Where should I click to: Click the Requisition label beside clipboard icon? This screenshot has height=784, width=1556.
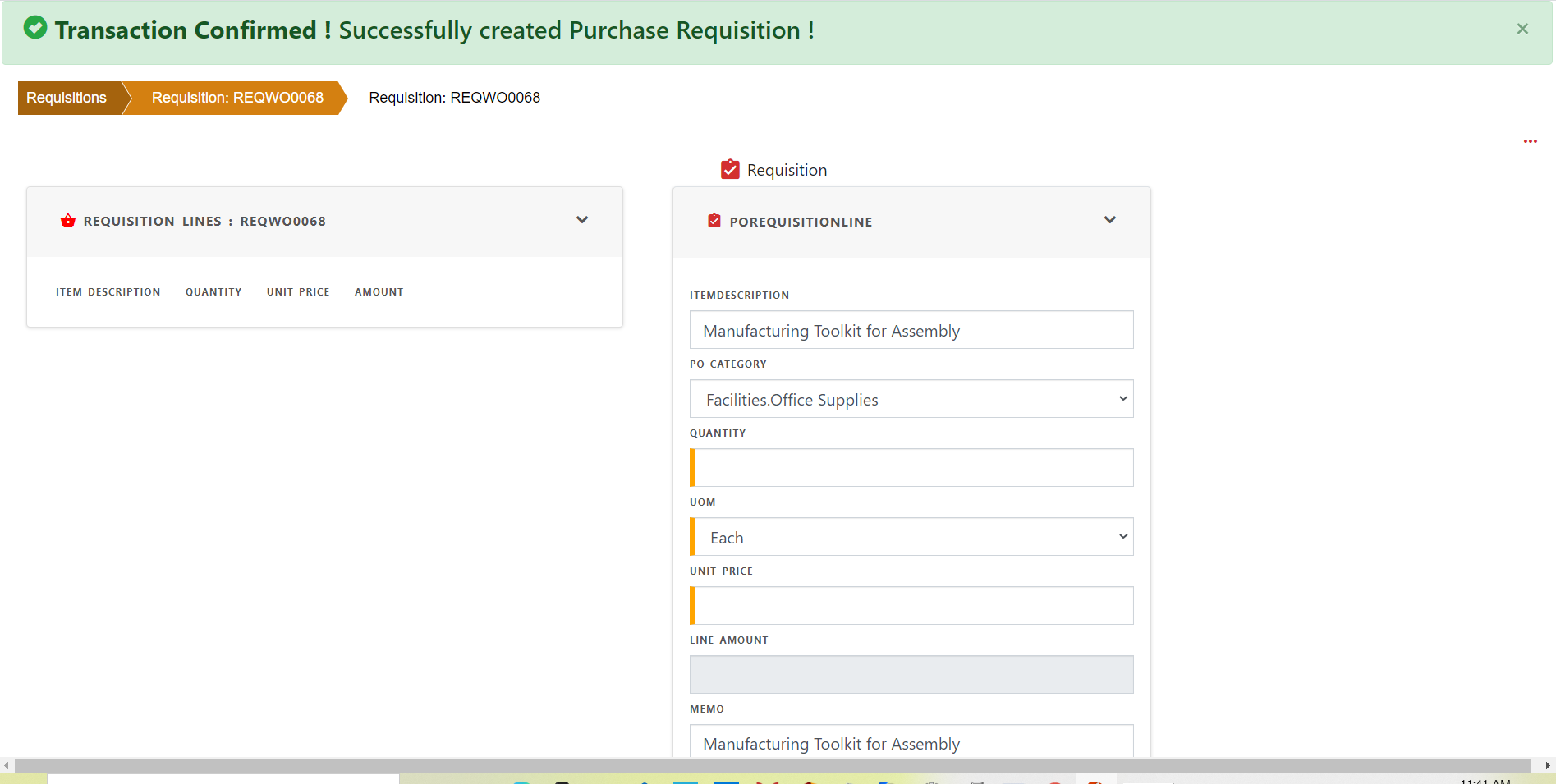(x=787, y=170)
